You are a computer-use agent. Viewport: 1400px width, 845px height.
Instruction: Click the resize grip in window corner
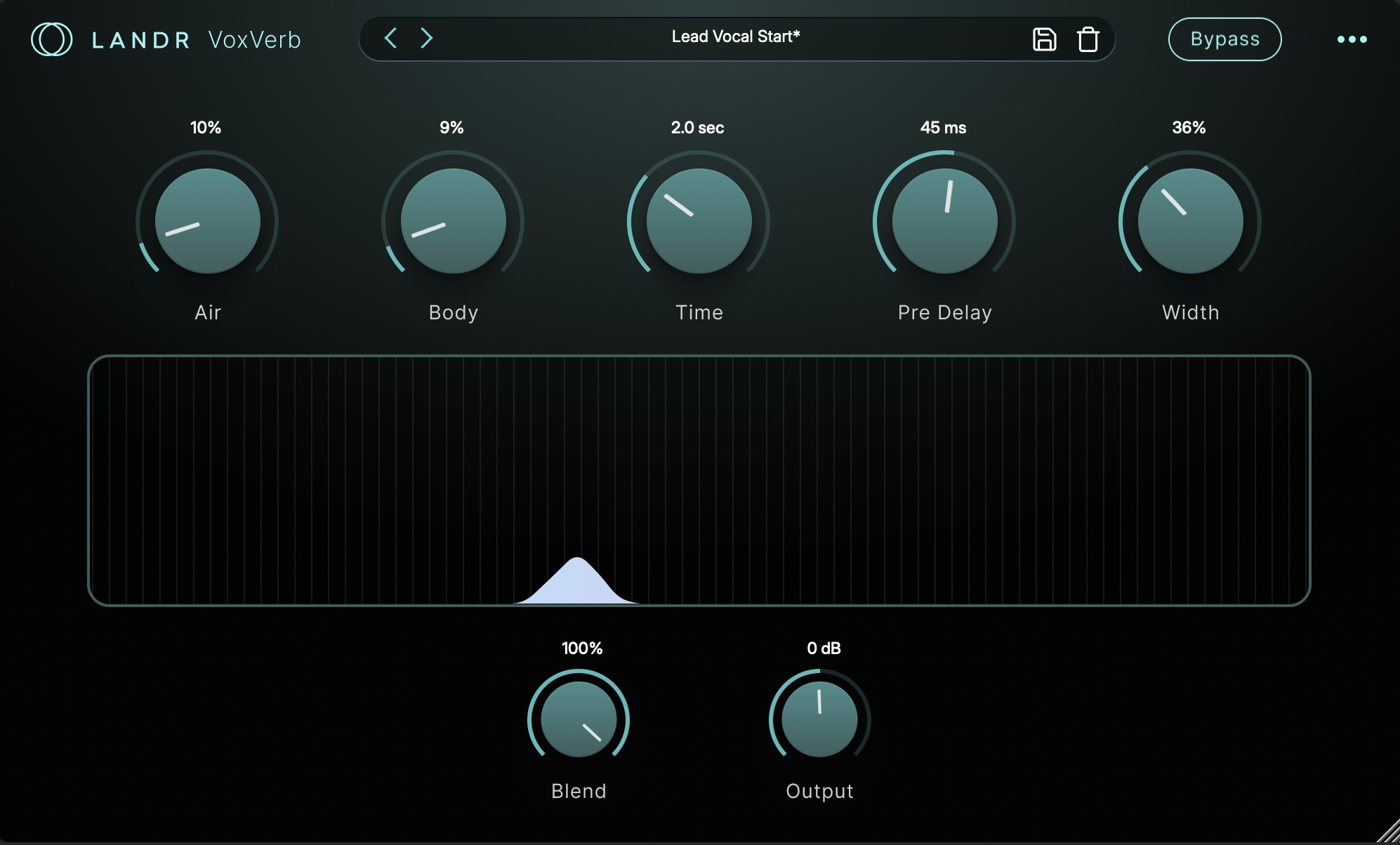click(x=1389, y=832)
